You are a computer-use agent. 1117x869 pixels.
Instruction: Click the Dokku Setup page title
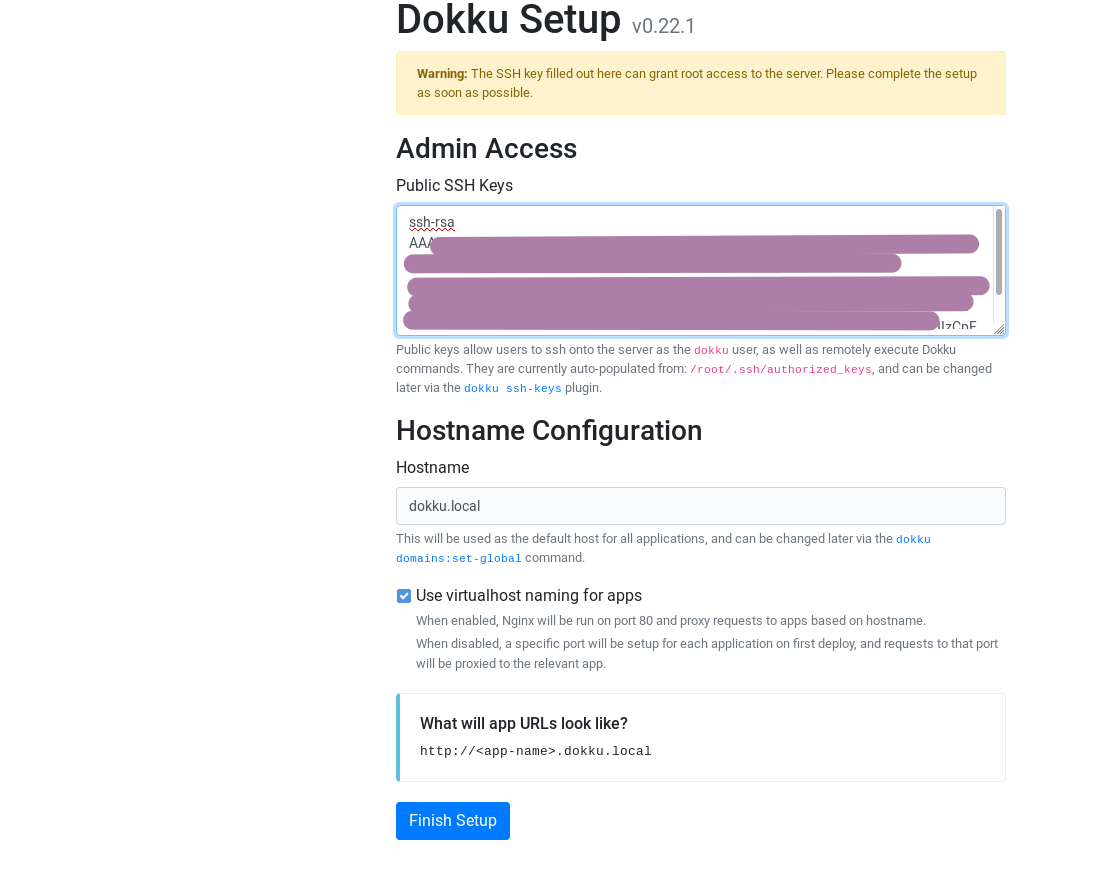click(x=508, y=20)
